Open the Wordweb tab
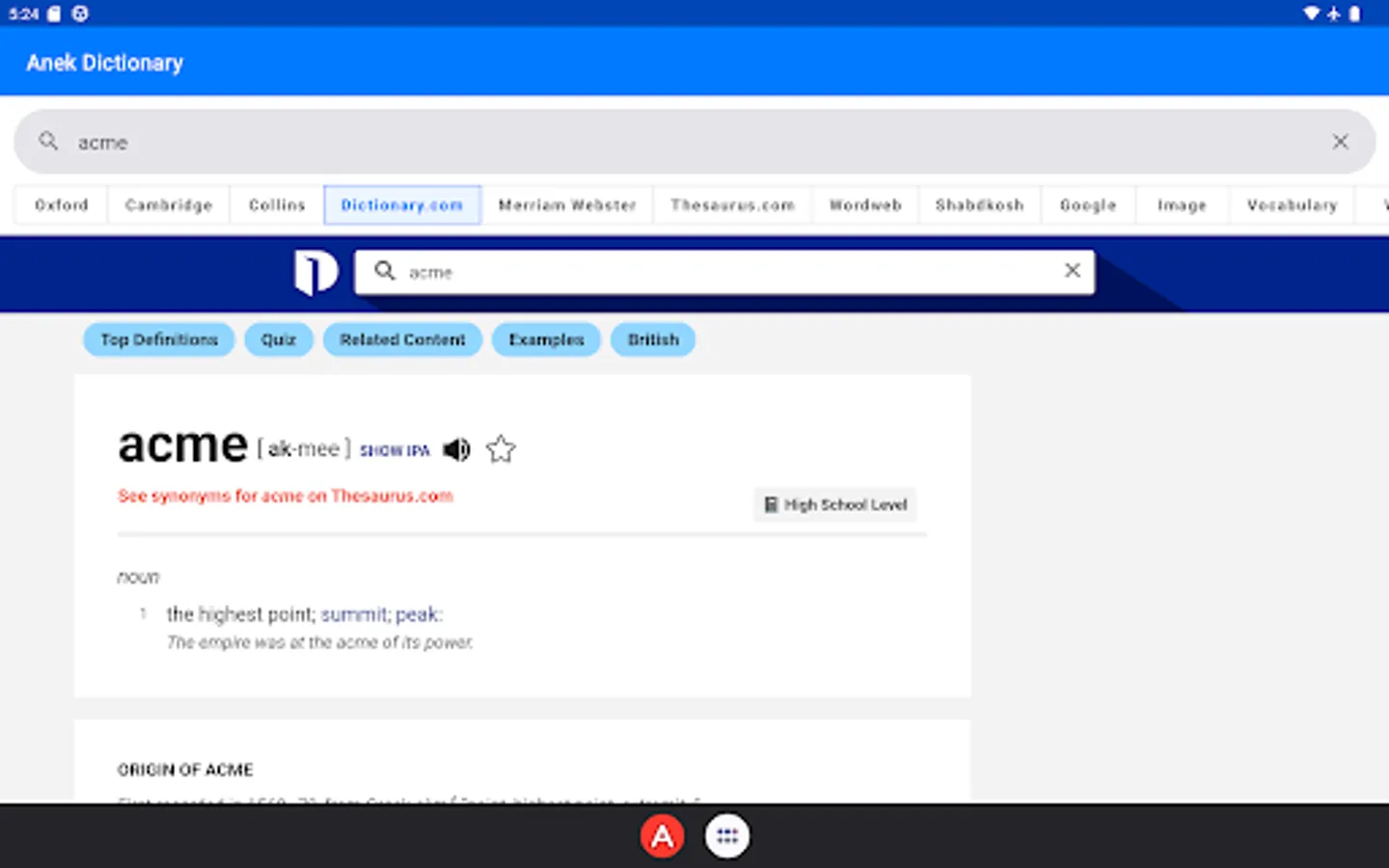This screenshot has width=1389, height=868. click(865, 205)
